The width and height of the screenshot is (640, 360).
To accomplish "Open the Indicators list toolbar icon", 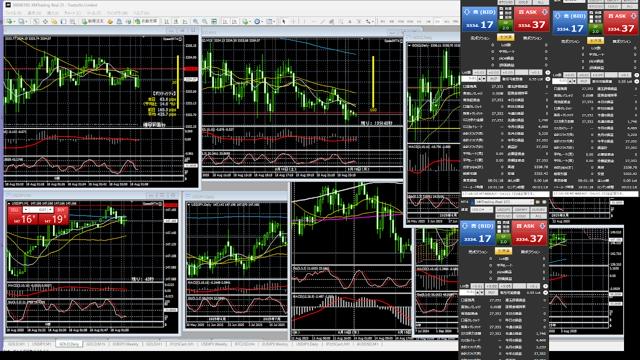I will pyautogui.click(x=245, y=21).
